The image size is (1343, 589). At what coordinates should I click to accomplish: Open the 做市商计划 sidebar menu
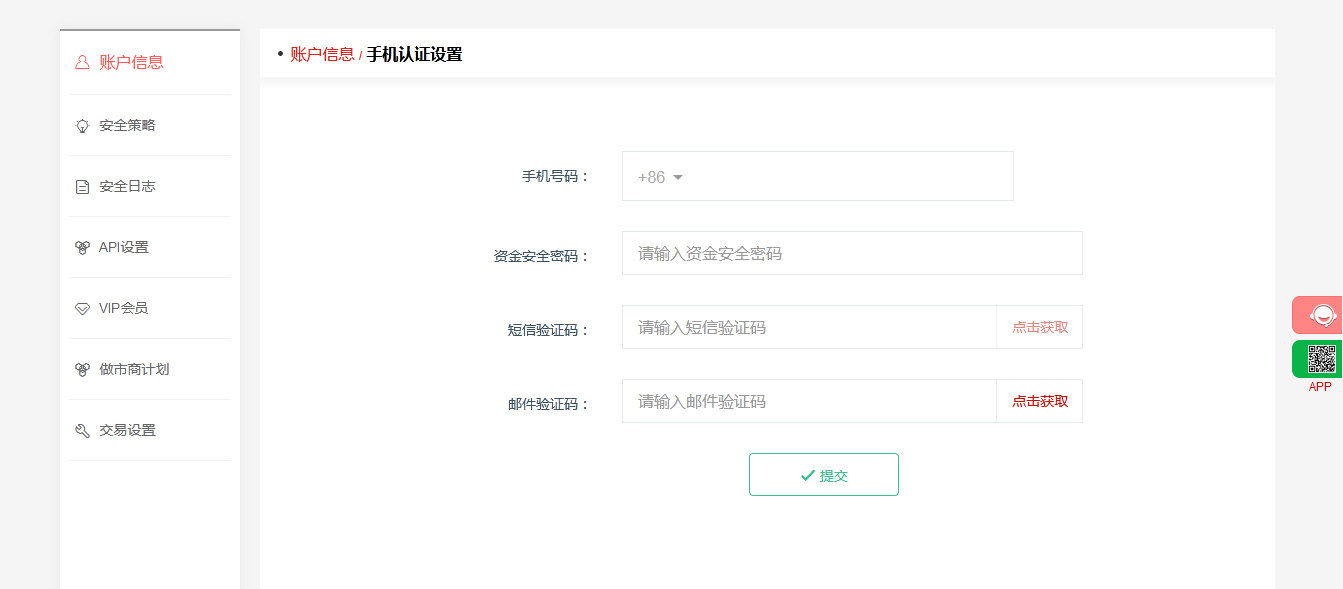click(x=150, y=370)
